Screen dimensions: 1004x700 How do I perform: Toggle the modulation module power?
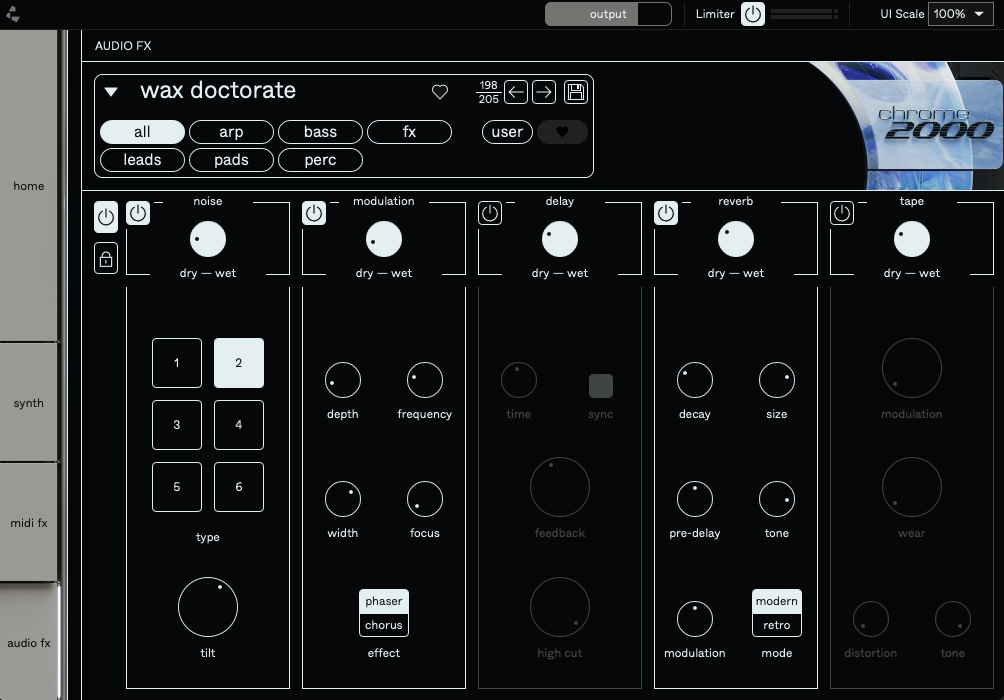coord(314,213)
